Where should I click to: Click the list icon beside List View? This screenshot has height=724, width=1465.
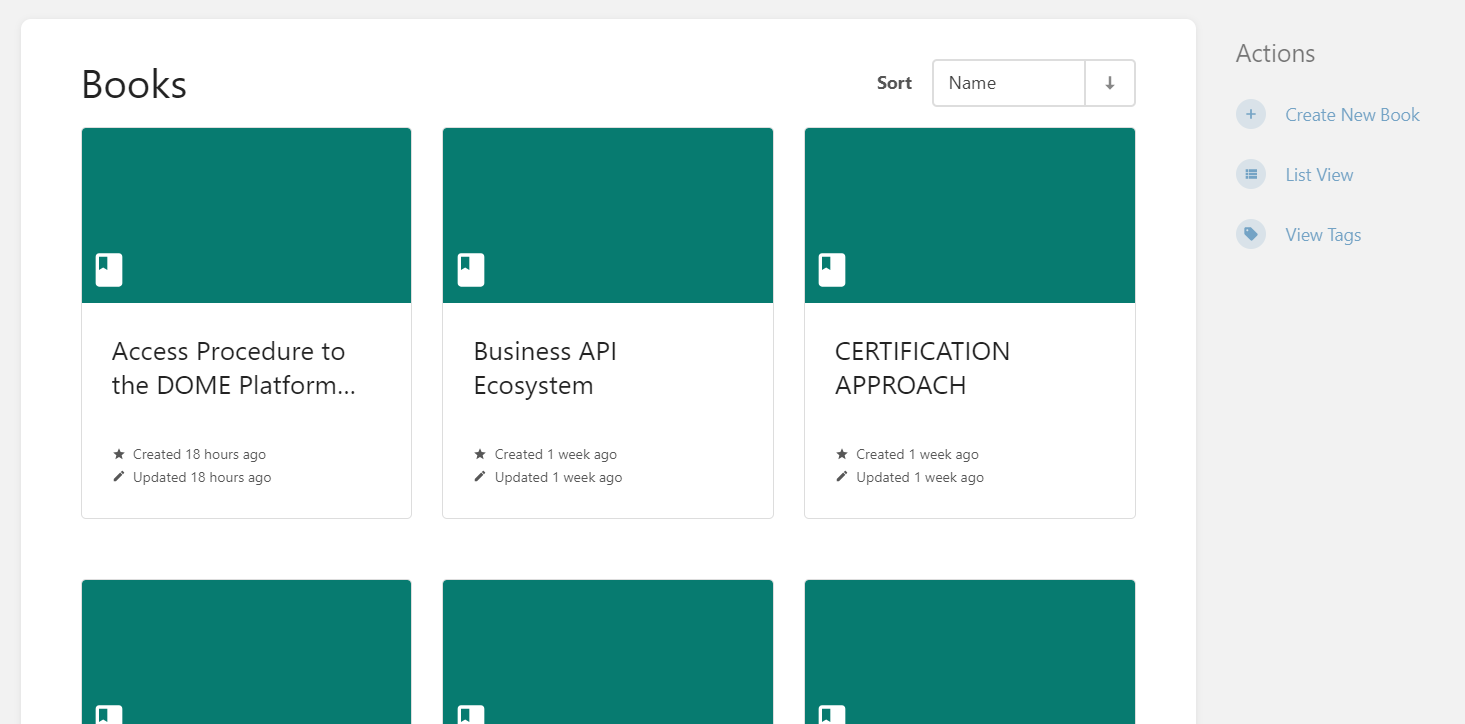pyautogui.click(x=1251, y=174)
